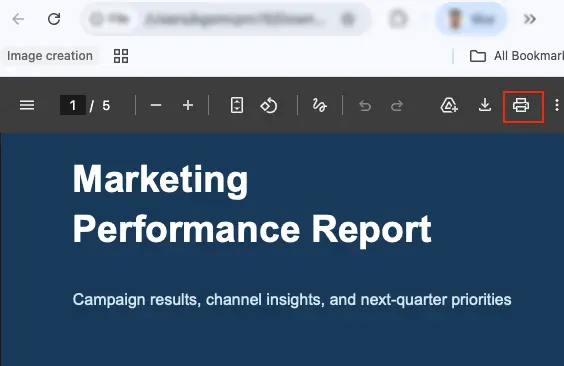
Task: Click the total page count '5'
Action: pos(106,106)
